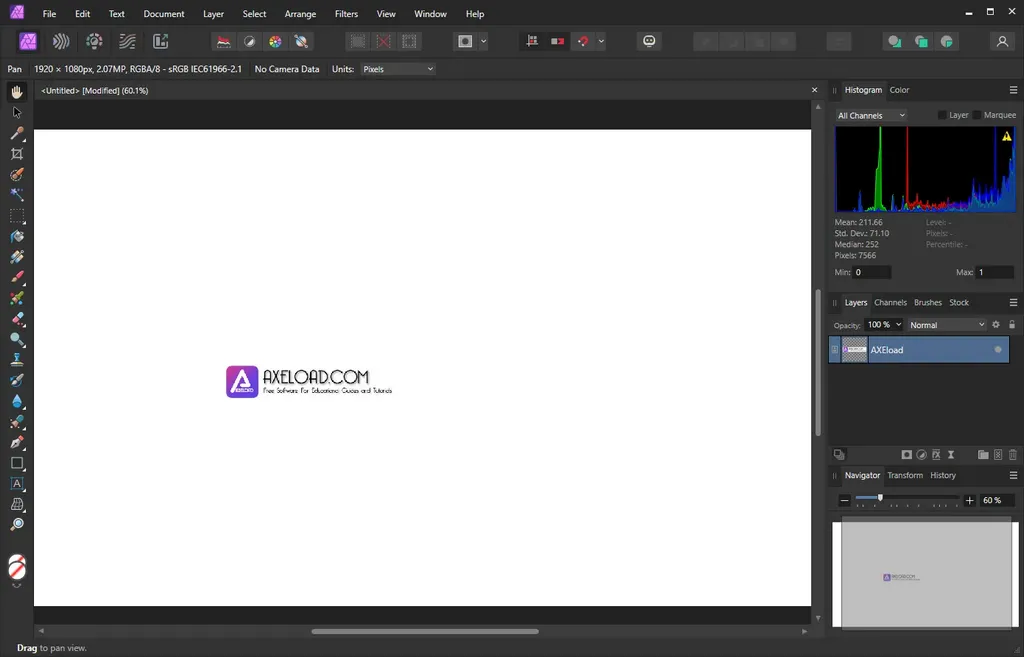
Task: Expand the Quick Mask options arrow
Action: tap(483, 41)
